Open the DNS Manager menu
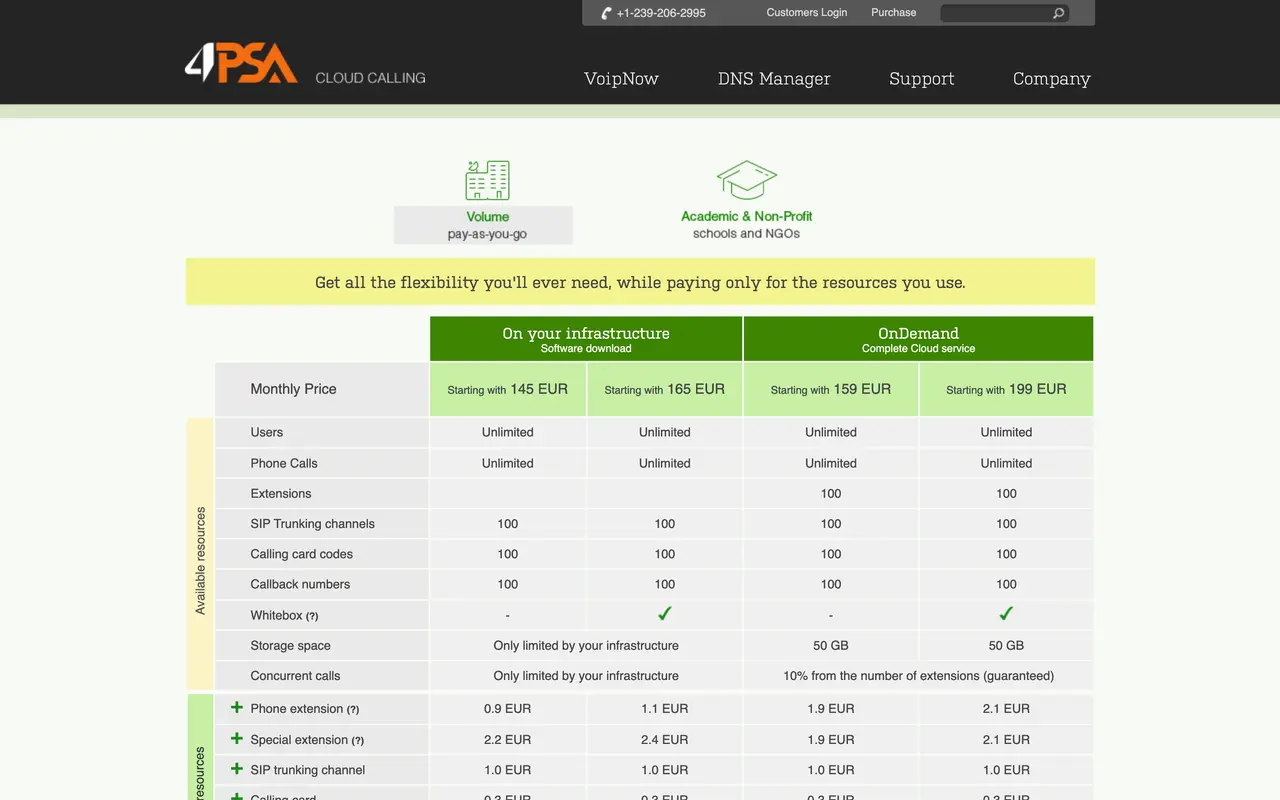 tap(774, 78)
